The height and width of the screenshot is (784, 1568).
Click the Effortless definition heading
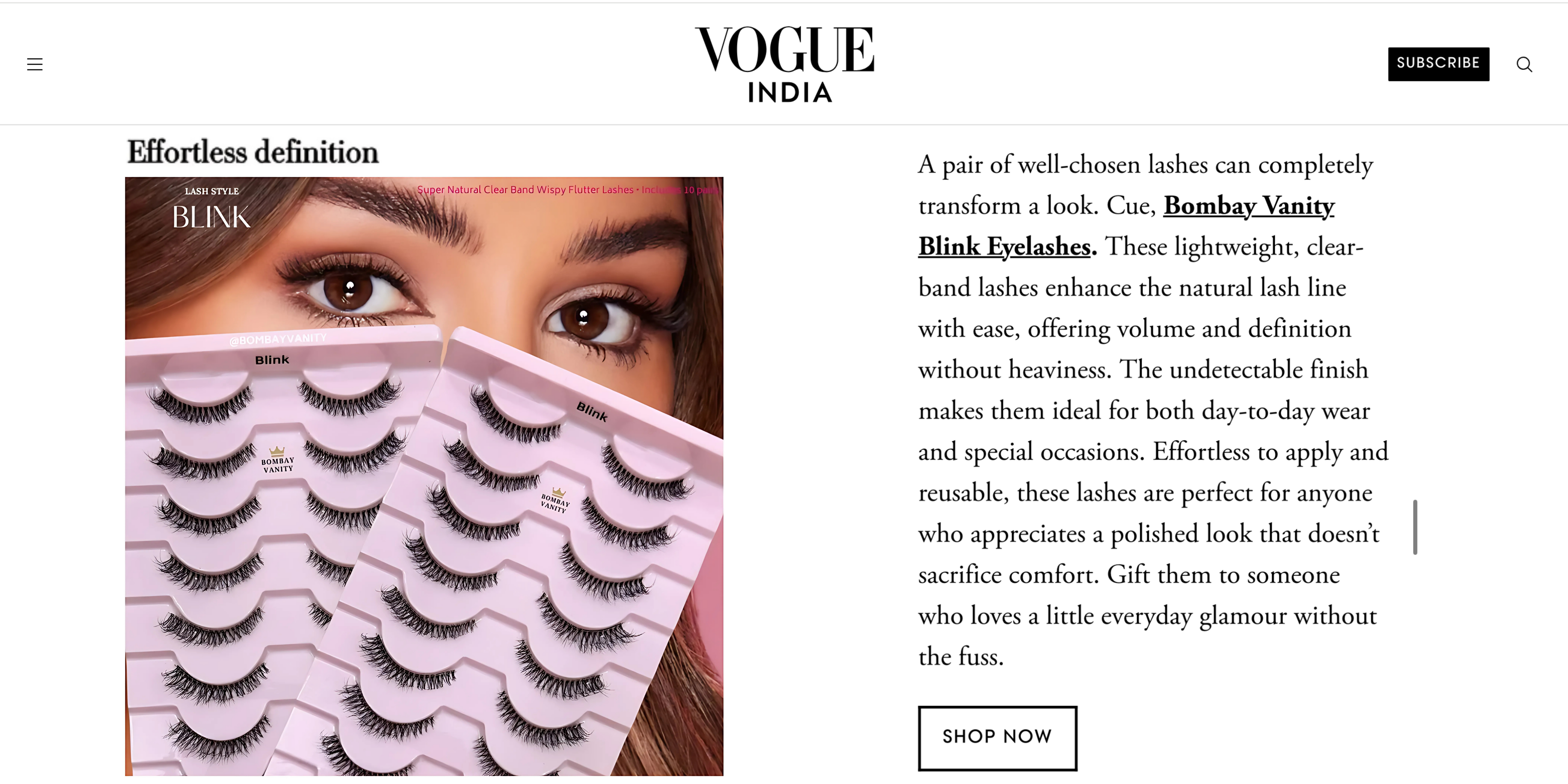[253, 152]
